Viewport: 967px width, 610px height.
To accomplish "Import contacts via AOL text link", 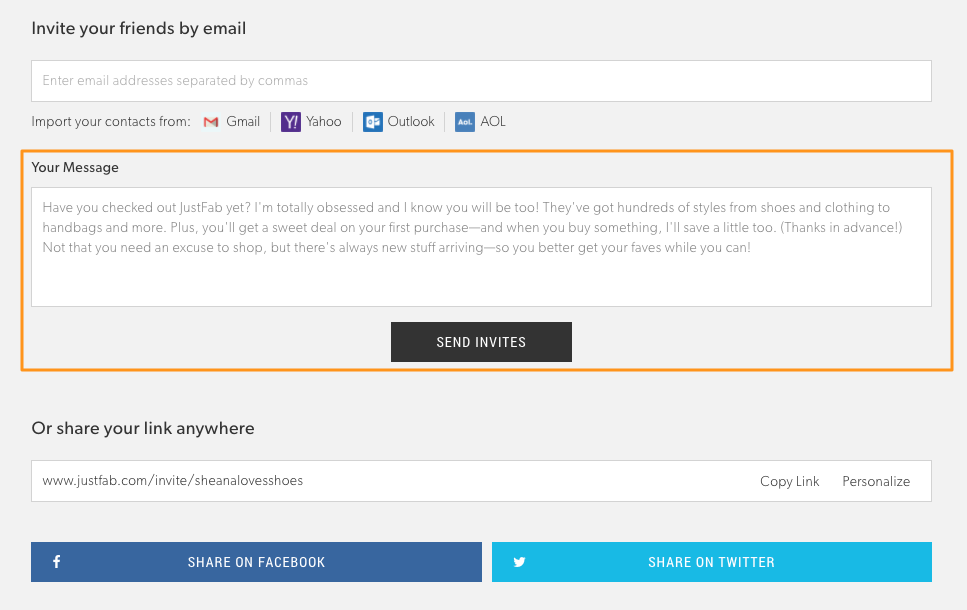I will 493,122.
